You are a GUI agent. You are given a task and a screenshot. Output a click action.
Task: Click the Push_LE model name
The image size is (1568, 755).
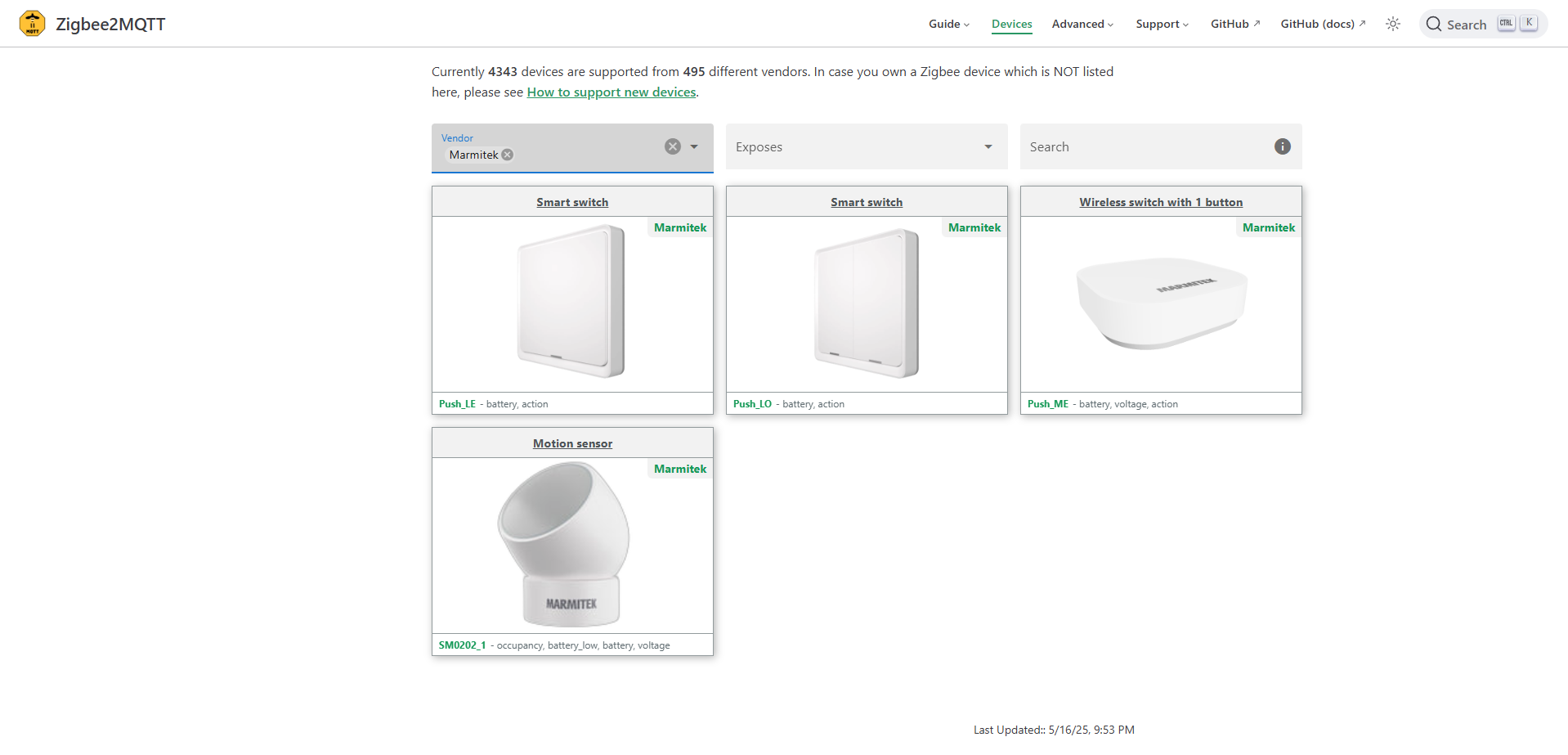coord(457,404)
